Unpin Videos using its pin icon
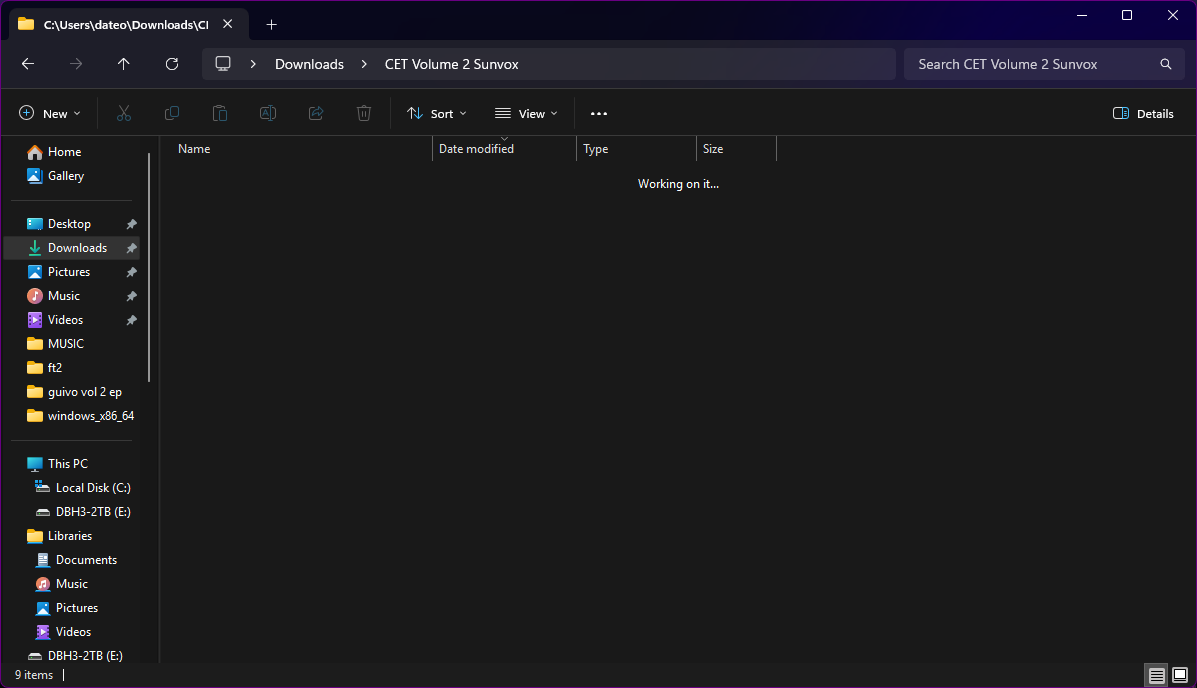This screenshot has width=1197, height=688. click(131, 320)
